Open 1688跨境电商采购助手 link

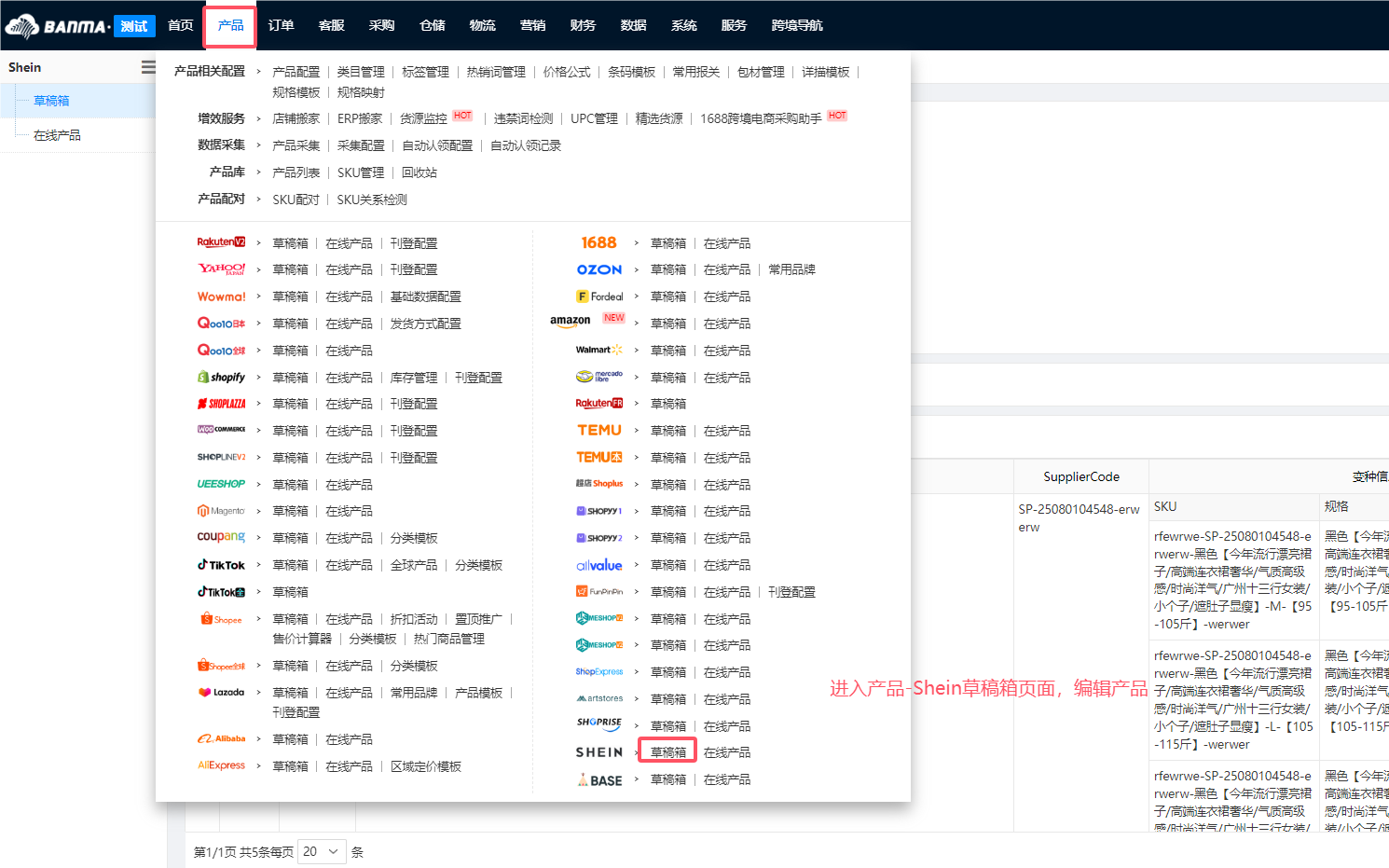[x=761, y=118]
